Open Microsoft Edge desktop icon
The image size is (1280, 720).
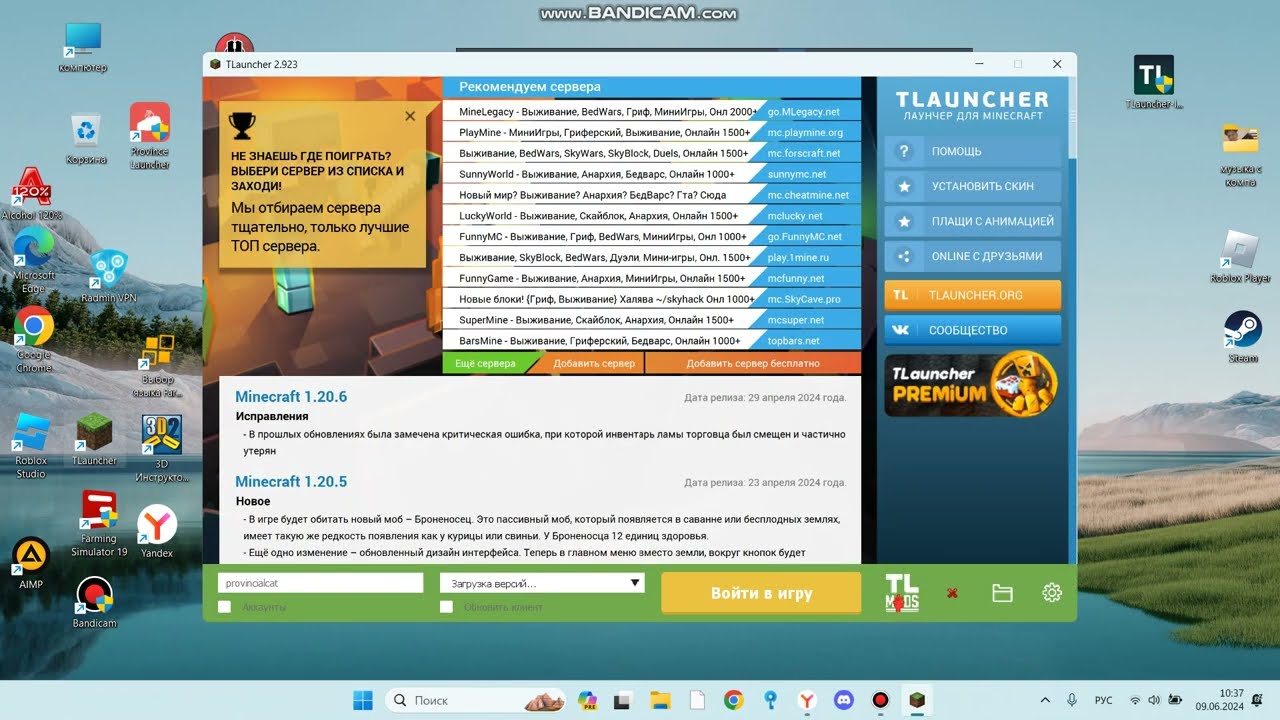pos(33,260)
